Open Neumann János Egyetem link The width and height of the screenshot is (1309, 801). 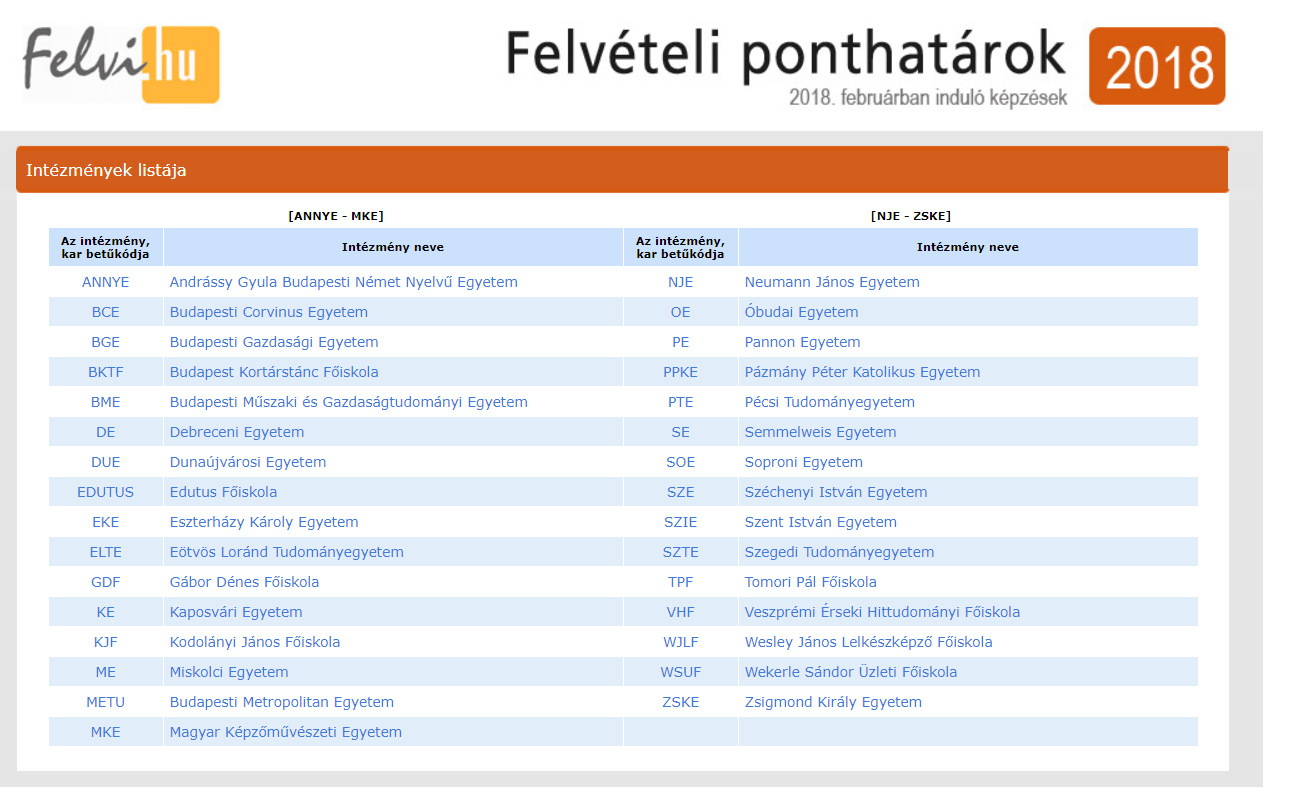(x=832, y=282)
